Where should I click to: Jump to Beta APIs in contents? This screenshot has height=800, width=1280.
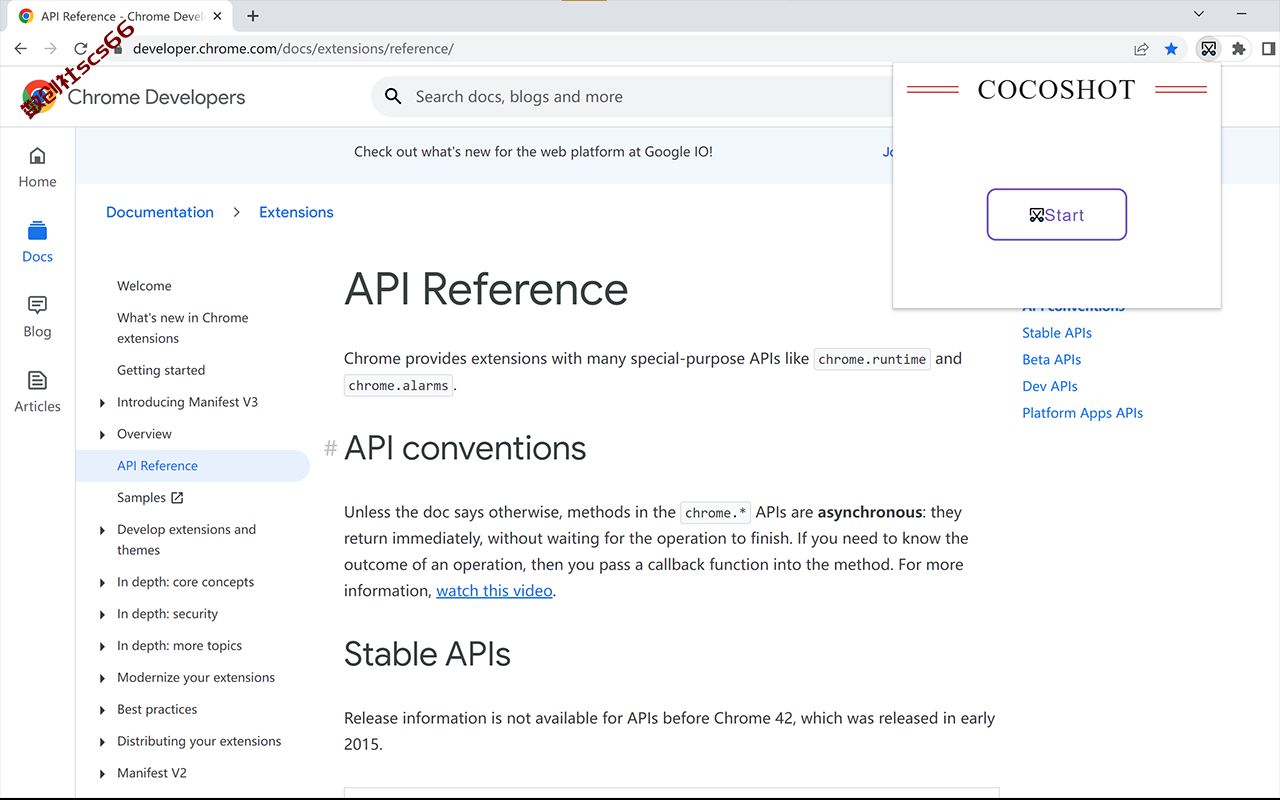(1051, 360)
